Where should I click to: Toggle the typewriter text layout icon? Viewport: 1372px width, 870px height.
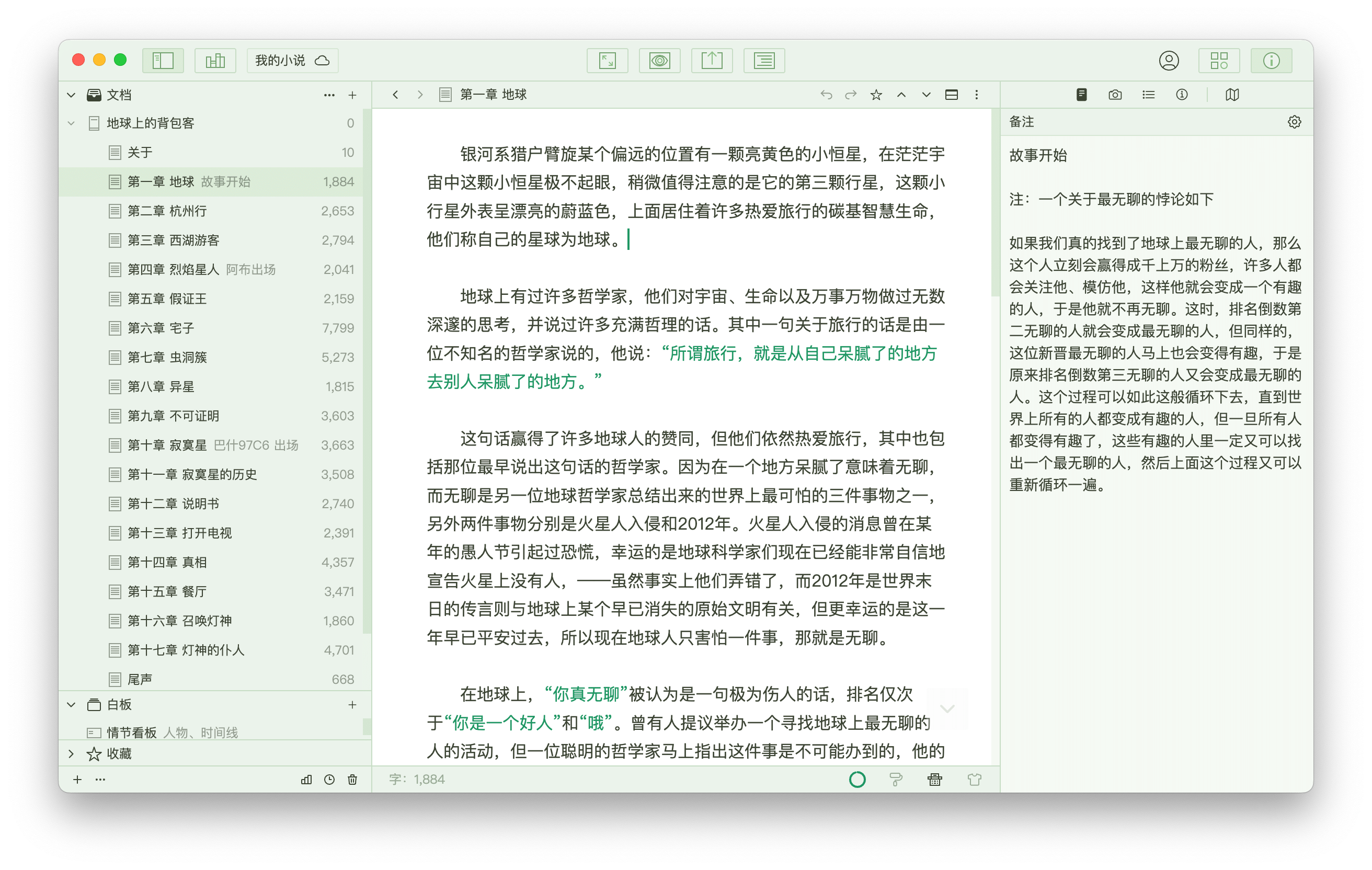(764, 61)
